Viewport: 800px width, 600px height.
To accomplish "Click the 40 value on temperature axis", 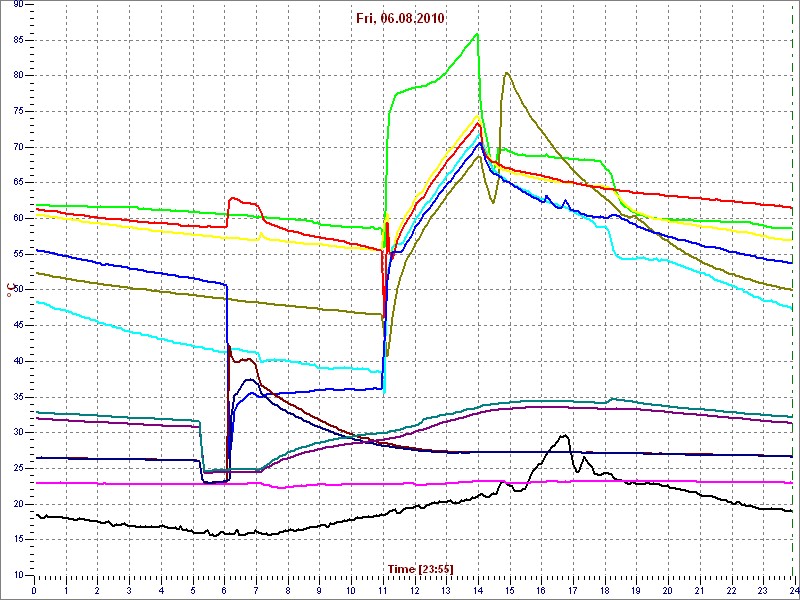I will 18,361.
